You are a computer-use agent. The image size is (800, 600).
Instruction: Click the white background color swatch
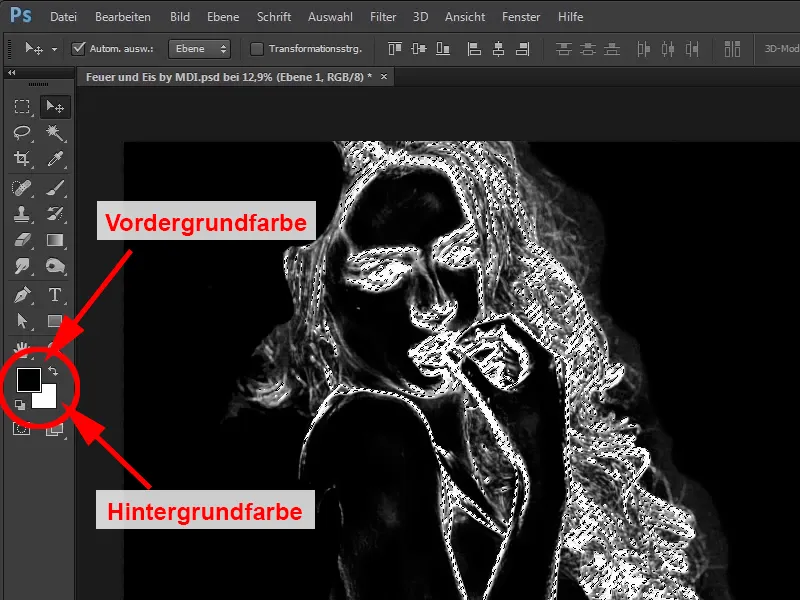pyautogui.click(x=48, y=400)
